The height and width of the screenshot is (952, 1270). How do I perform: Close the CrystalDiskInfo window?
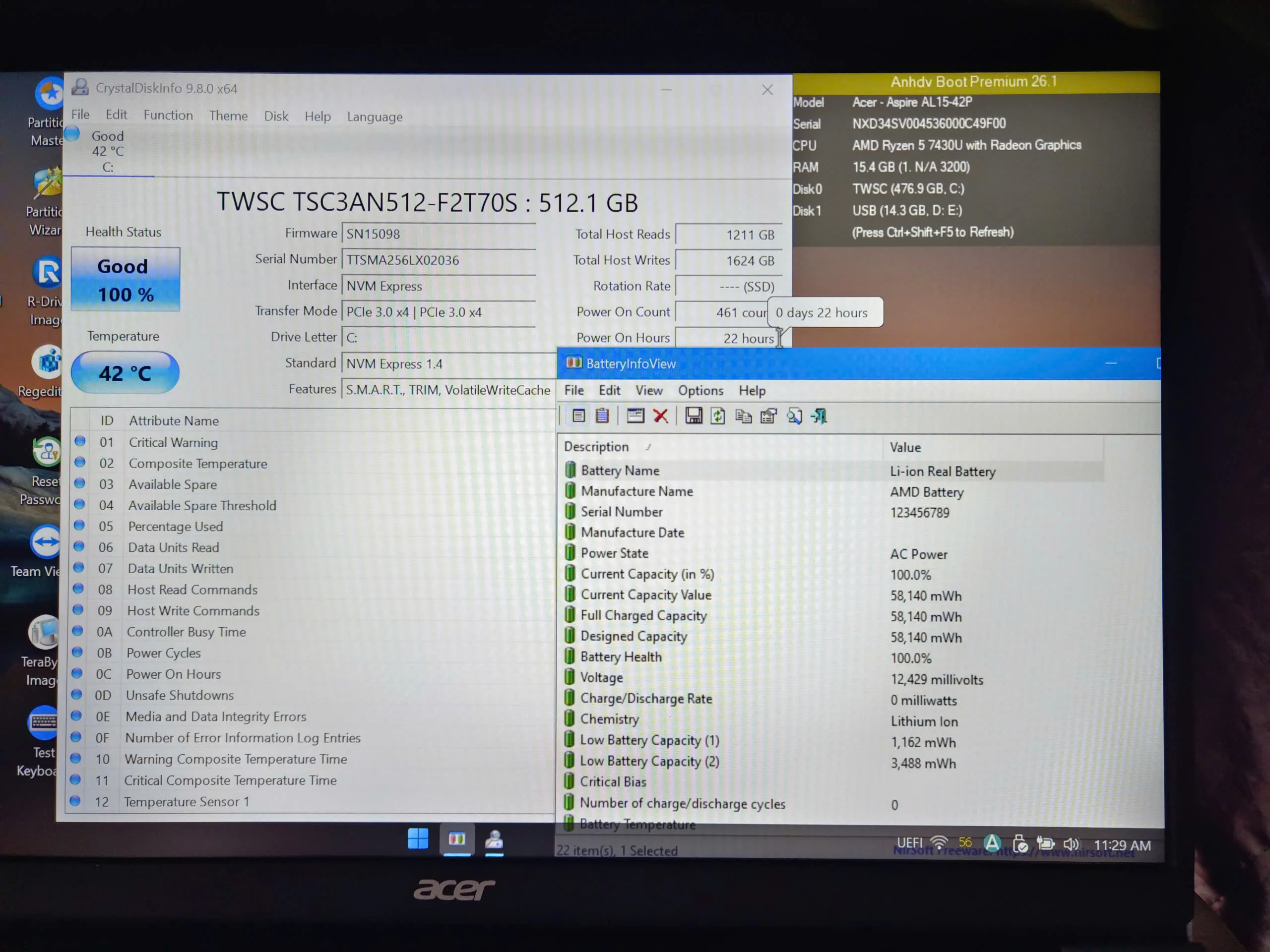pos(767,90)
